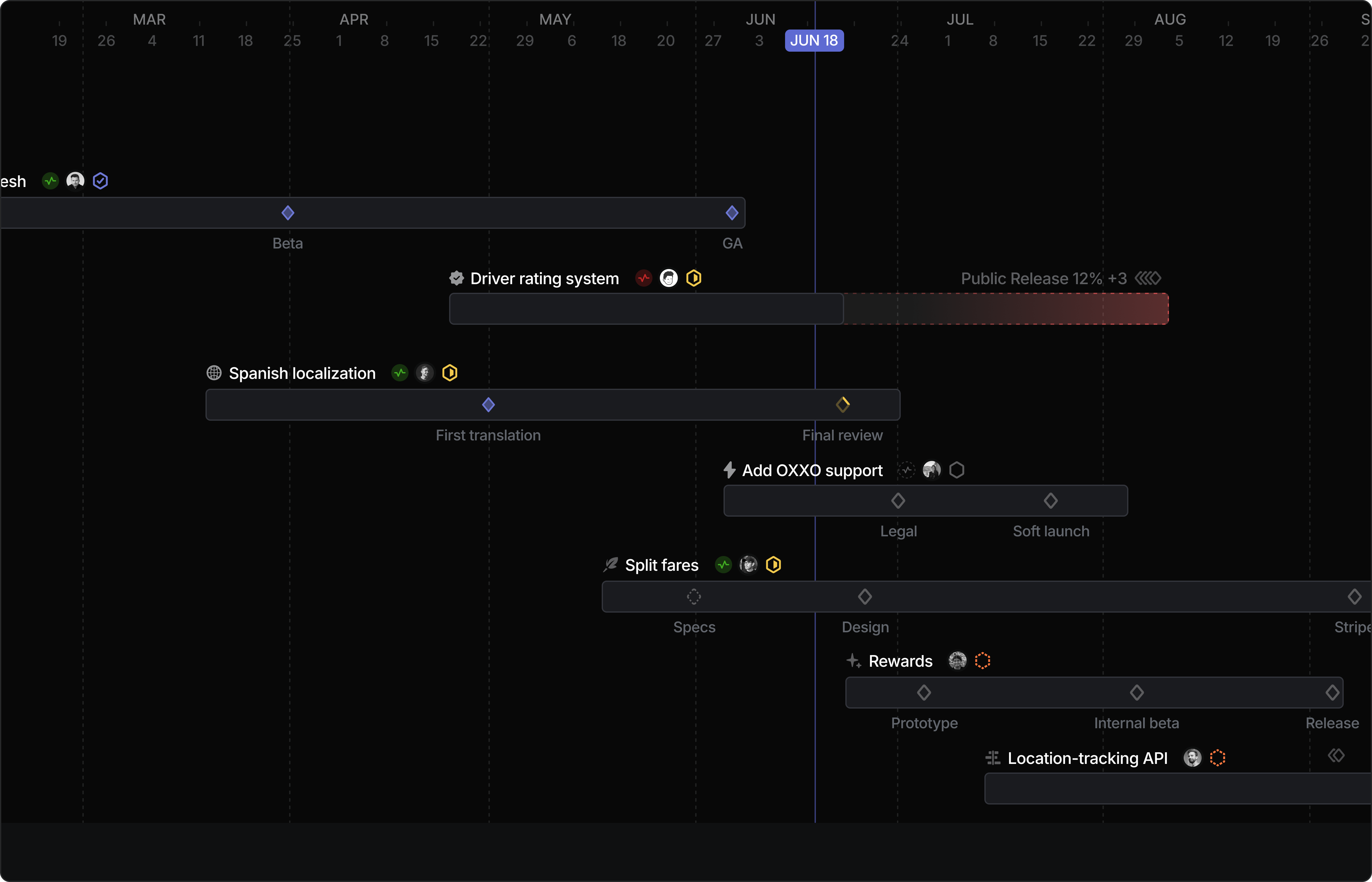1372x882 pixels.
Task: Click the Driver rating system red health icon
Action: [644, 278]
